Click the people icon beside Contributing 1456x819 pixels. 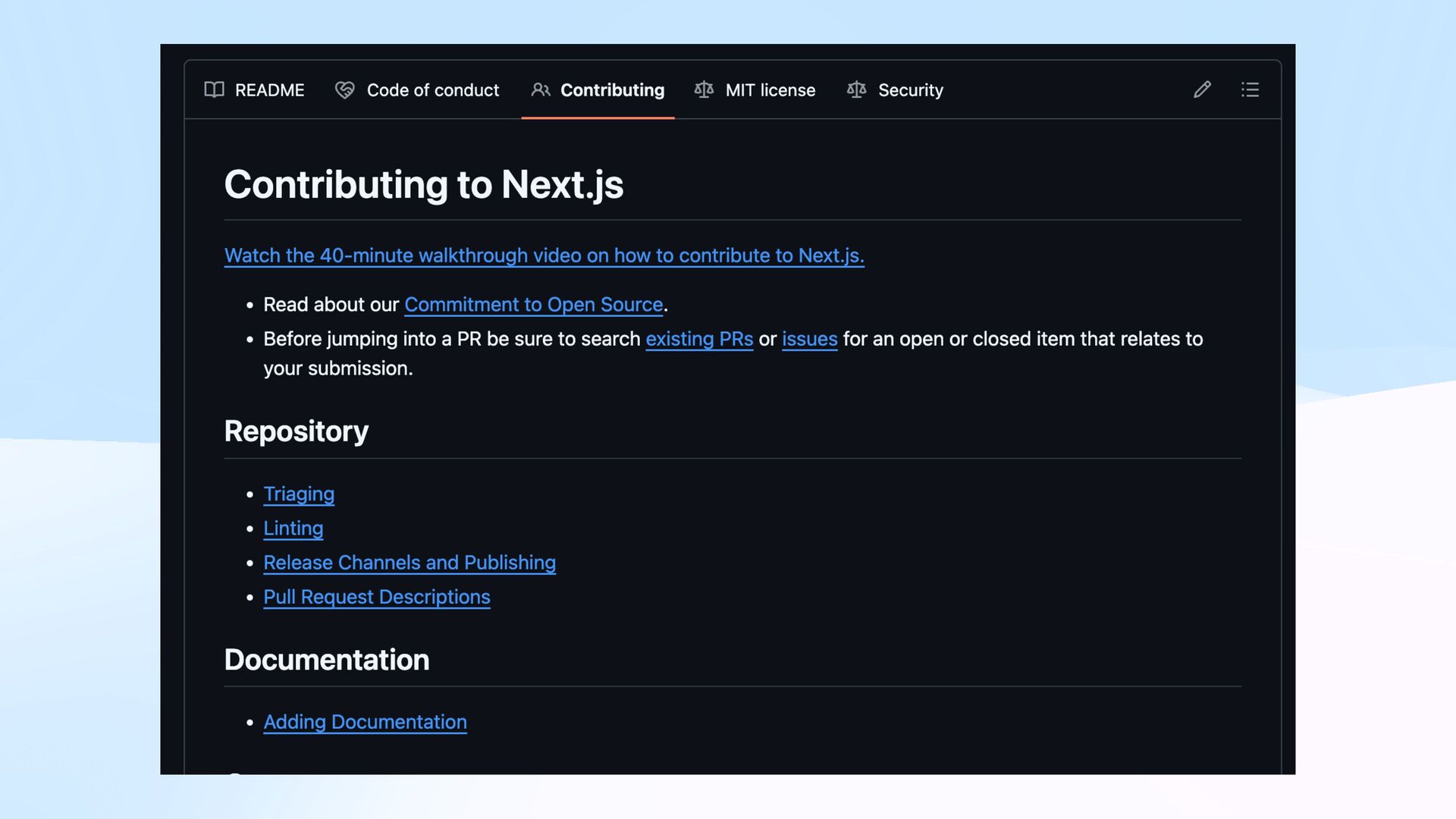[540, 89]
